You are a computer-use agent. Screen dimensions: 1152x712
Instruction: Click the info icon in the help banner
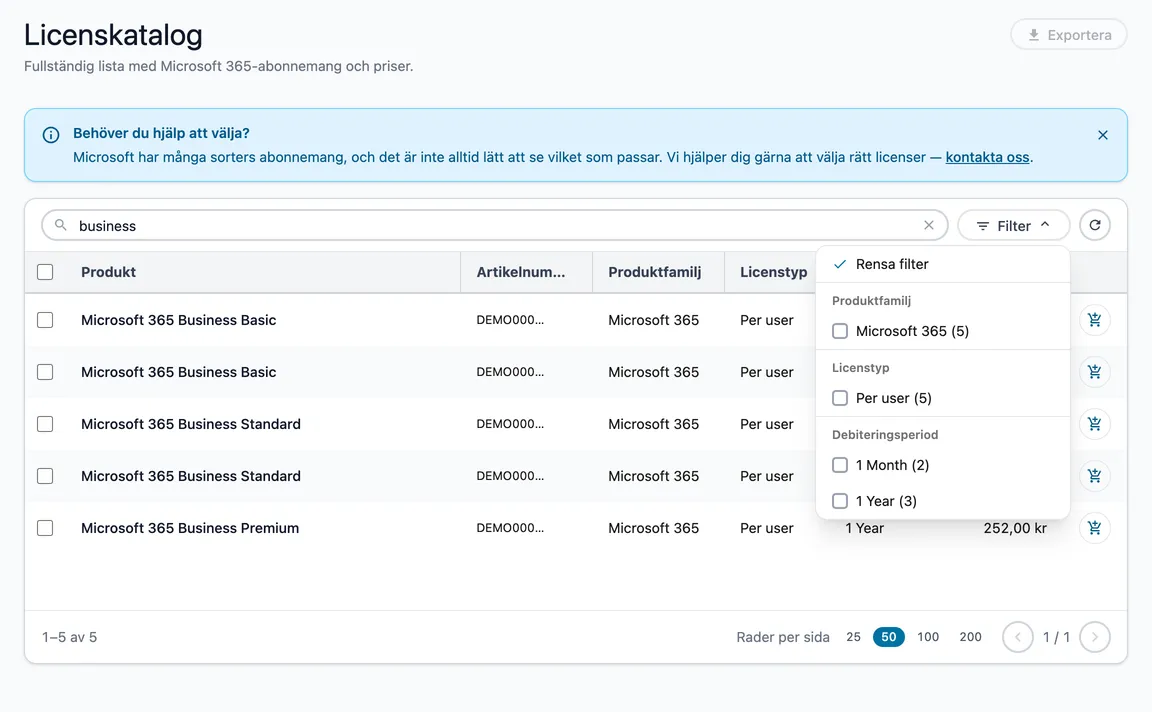coord(51,135)
